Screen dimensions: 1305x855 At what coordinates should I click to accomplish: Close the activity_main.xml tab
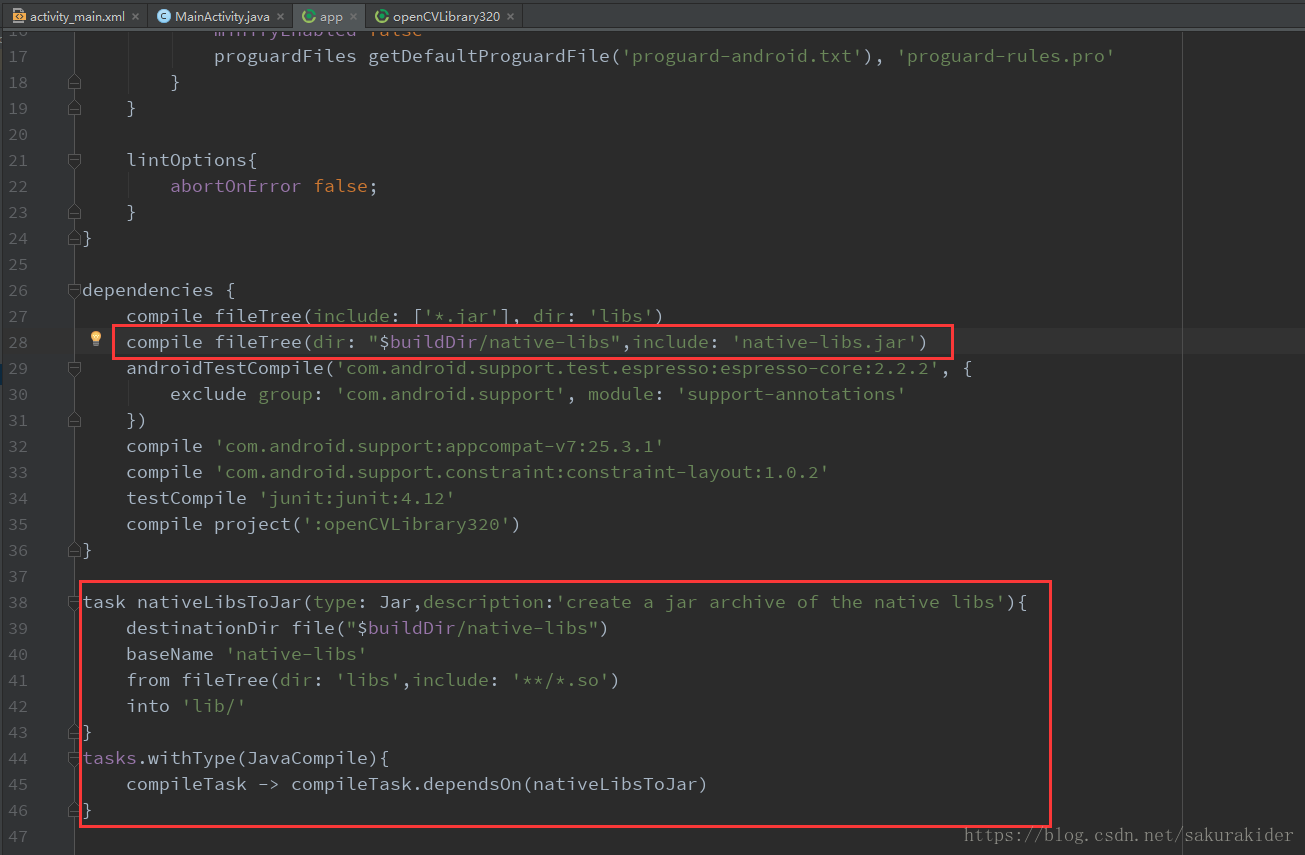pyautogui.click(x=134, y=17)
